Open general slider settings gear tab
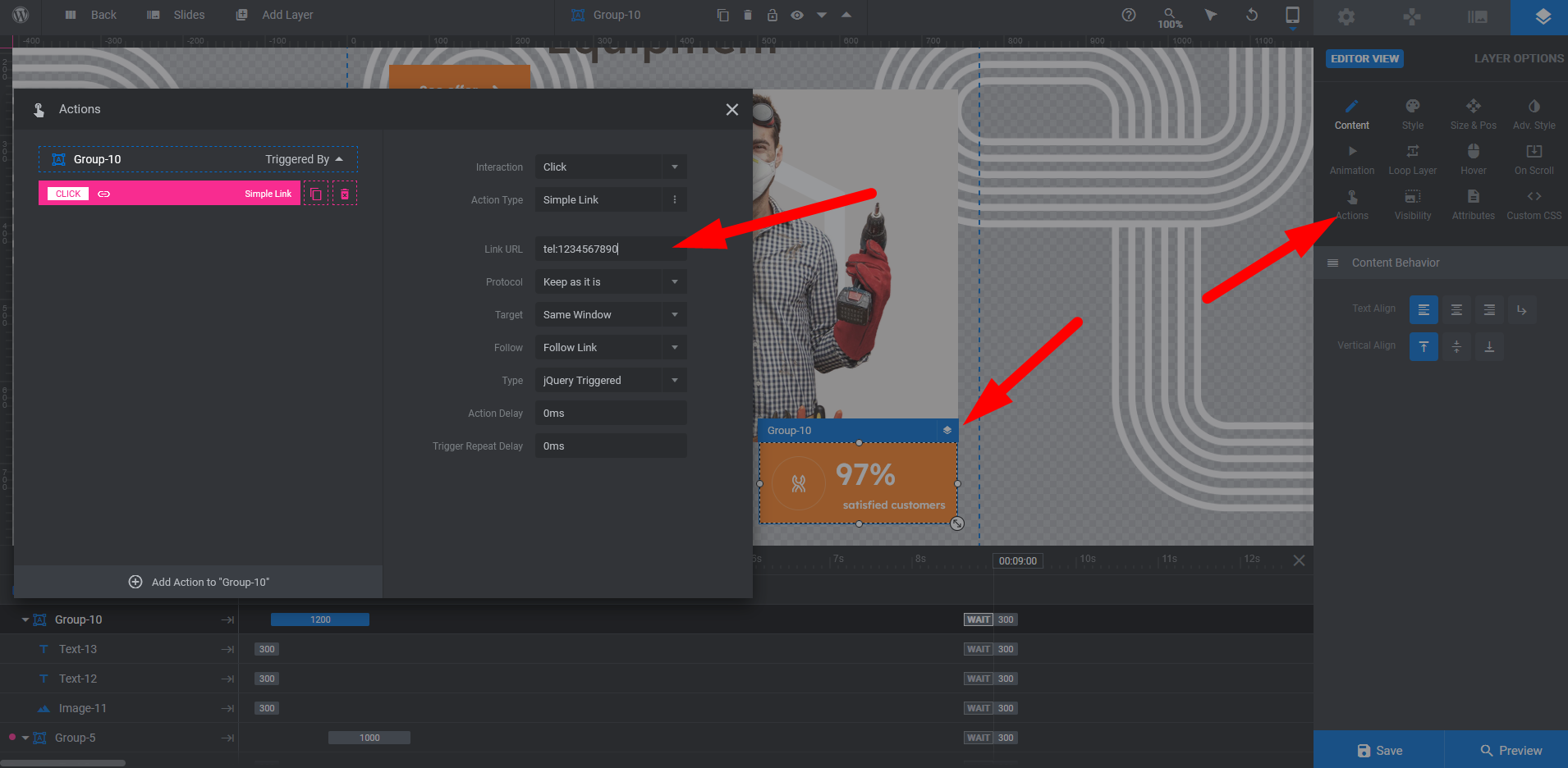This screenshot has height=768, width=1568. click(x=1346, y=16)
